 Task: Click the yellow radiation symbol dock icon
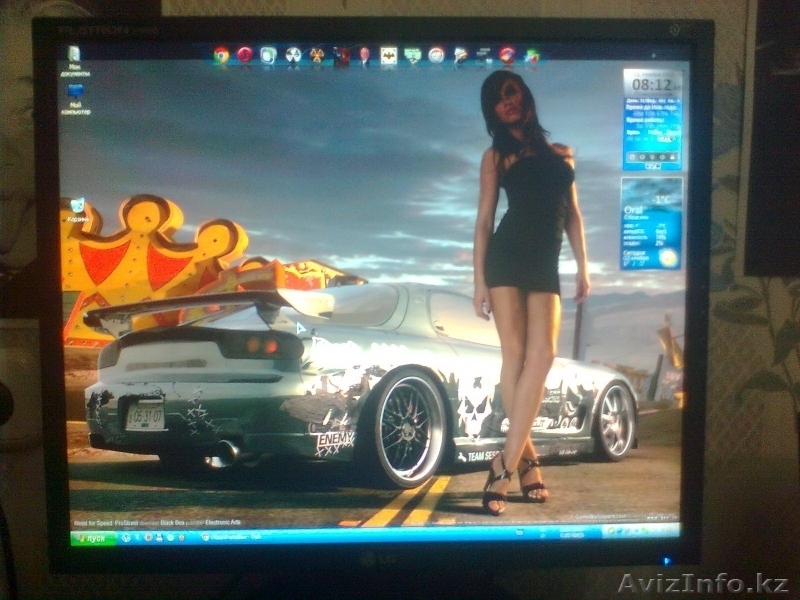pos(317,55)
